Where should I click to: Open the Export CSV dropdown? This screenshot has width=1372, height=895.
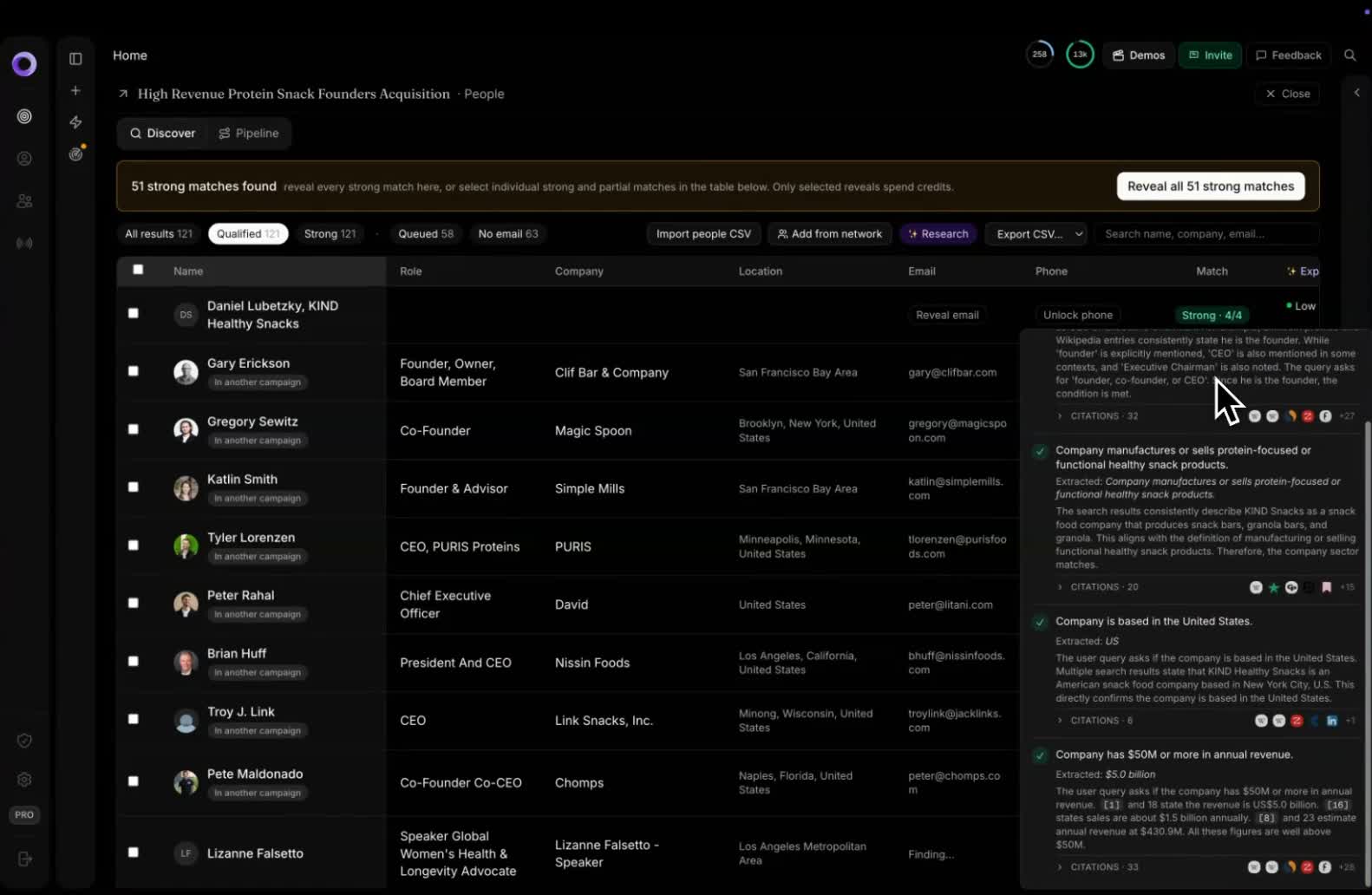[x=1038, y=234]
